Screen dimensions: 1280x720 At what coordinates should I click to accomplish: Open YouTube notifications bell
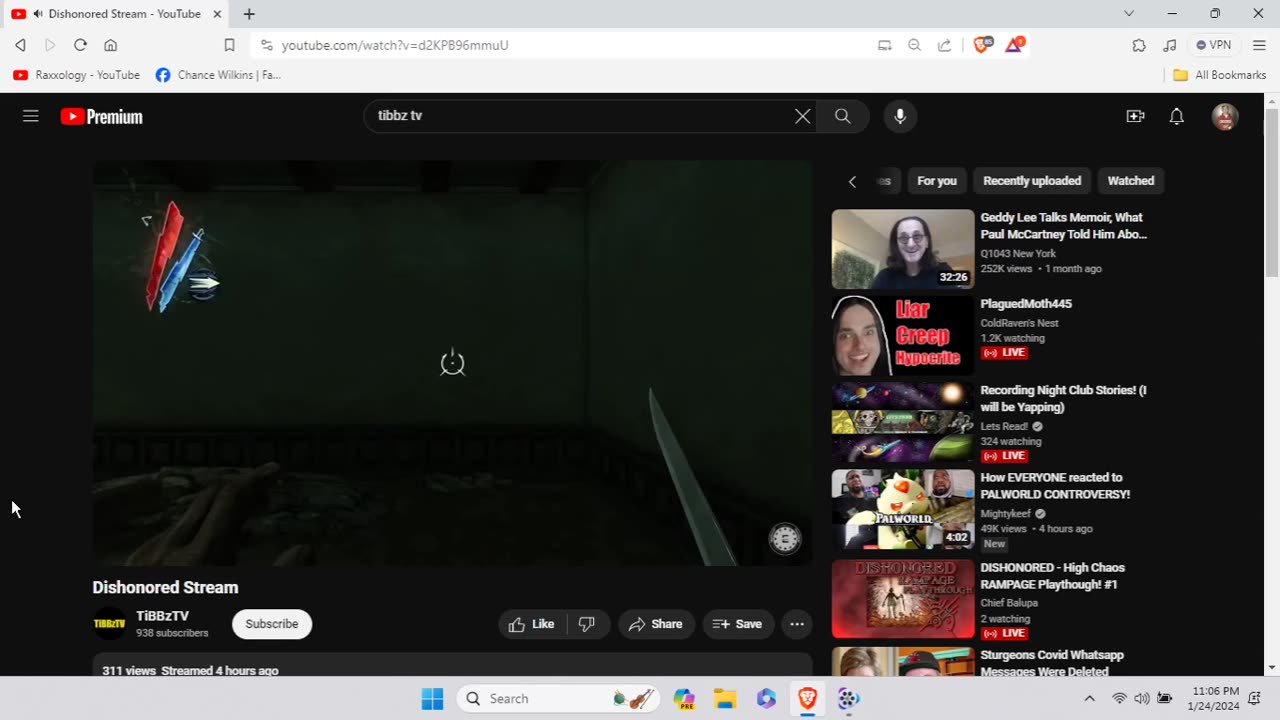coord(1177,116)
